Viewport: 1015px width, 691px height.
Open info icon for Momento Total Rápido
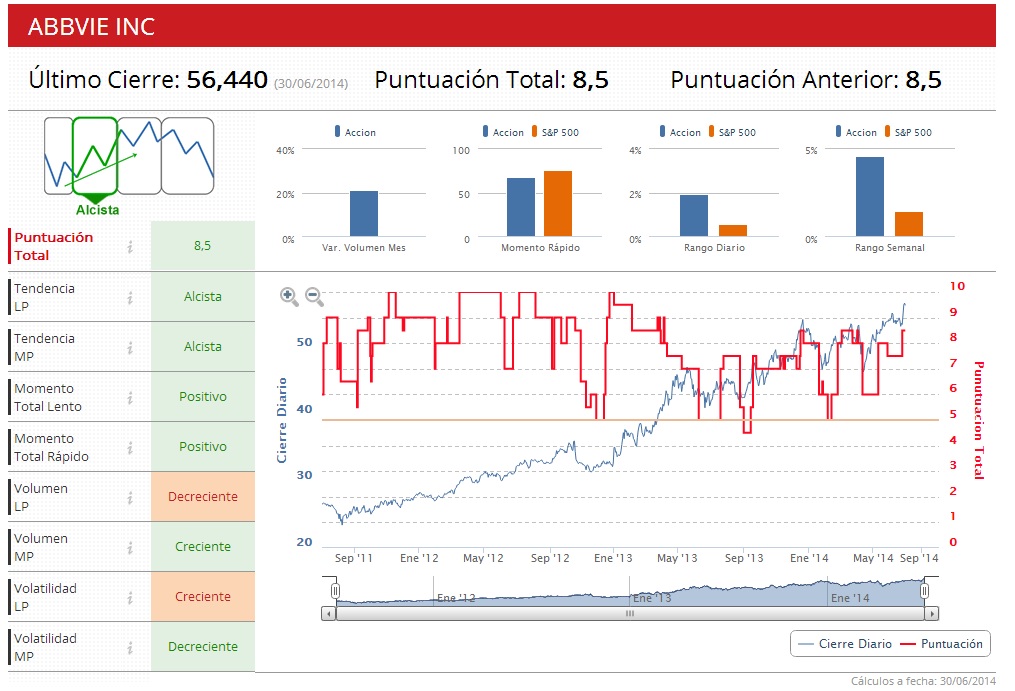pos(130,447)
